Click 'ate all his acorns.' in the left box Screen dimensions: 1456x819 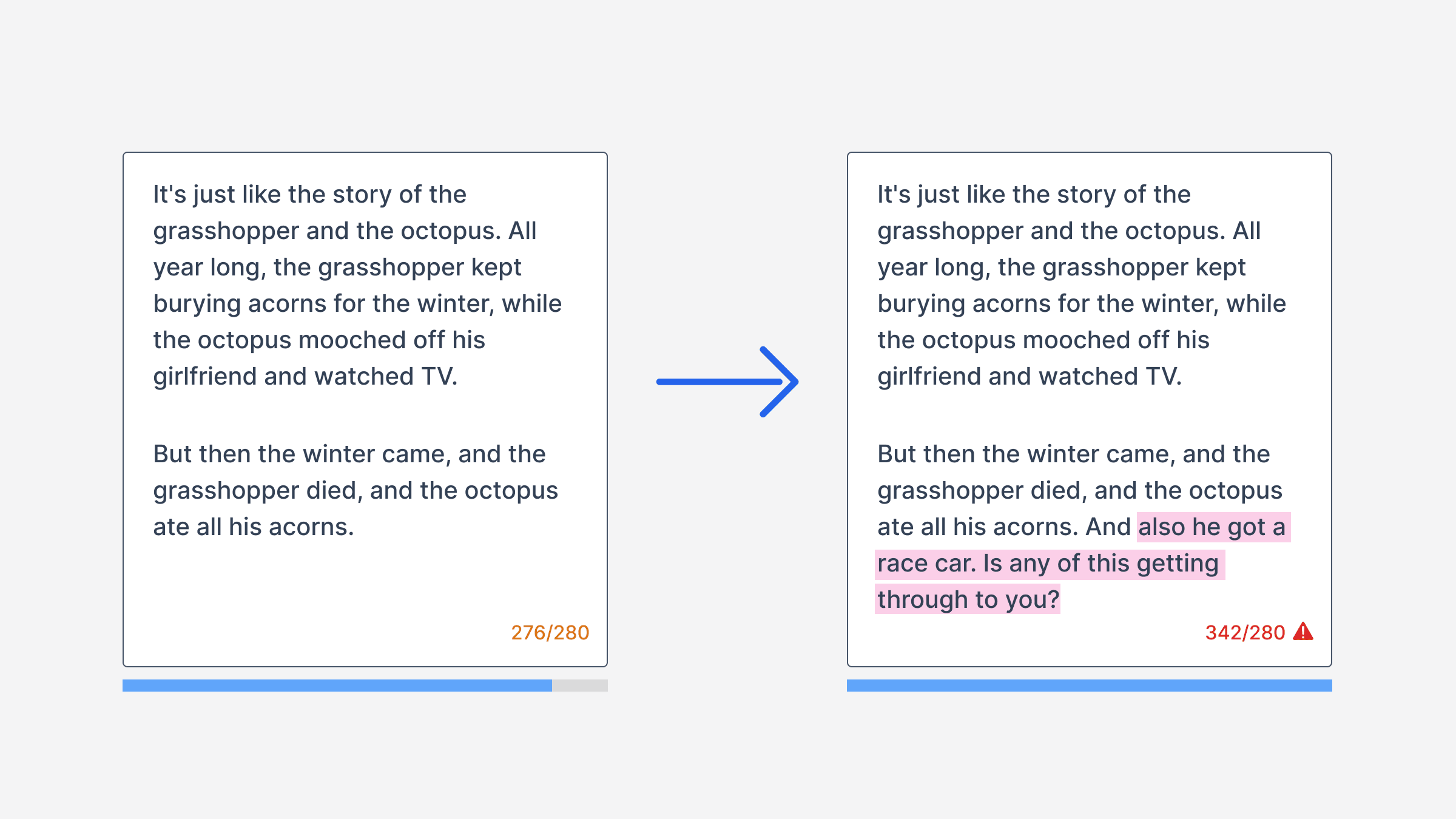pyautogui.click(x=254, y=527)
